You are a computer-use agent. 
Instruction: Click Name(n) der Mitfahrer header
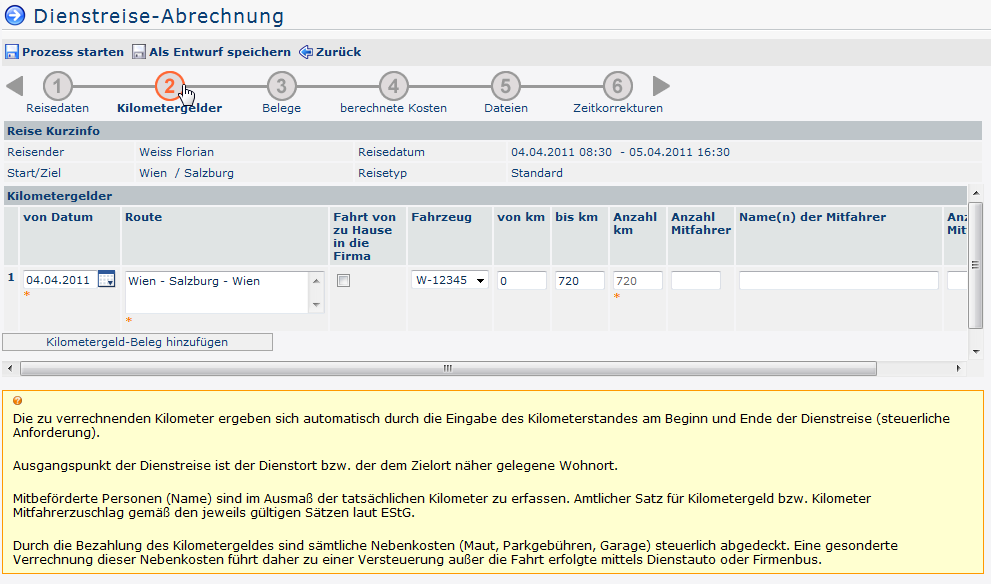(x=812, y=217)
